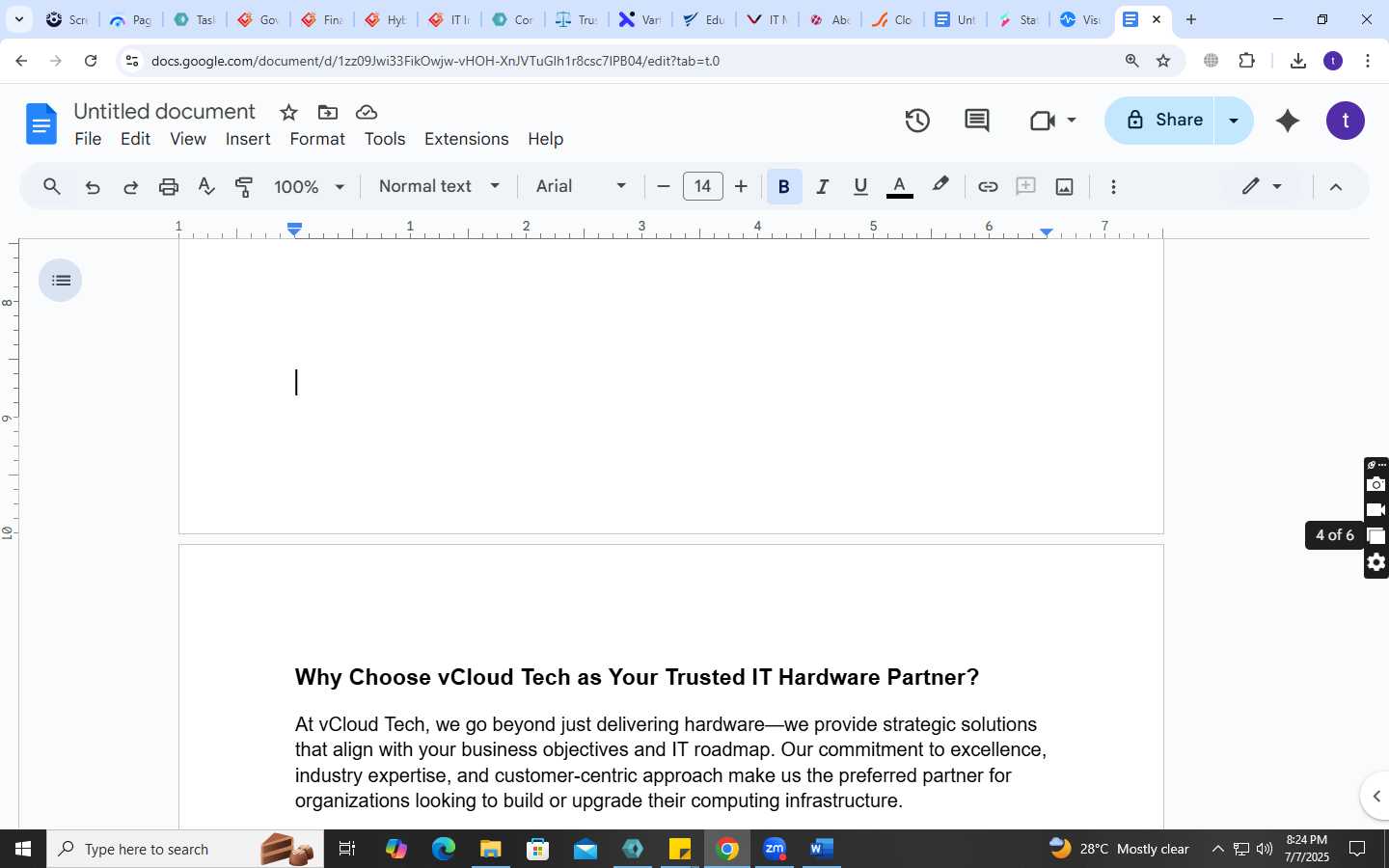1389x868 pixels.
Task: Open Chrome downloads icon
Action: (1298, 61)
